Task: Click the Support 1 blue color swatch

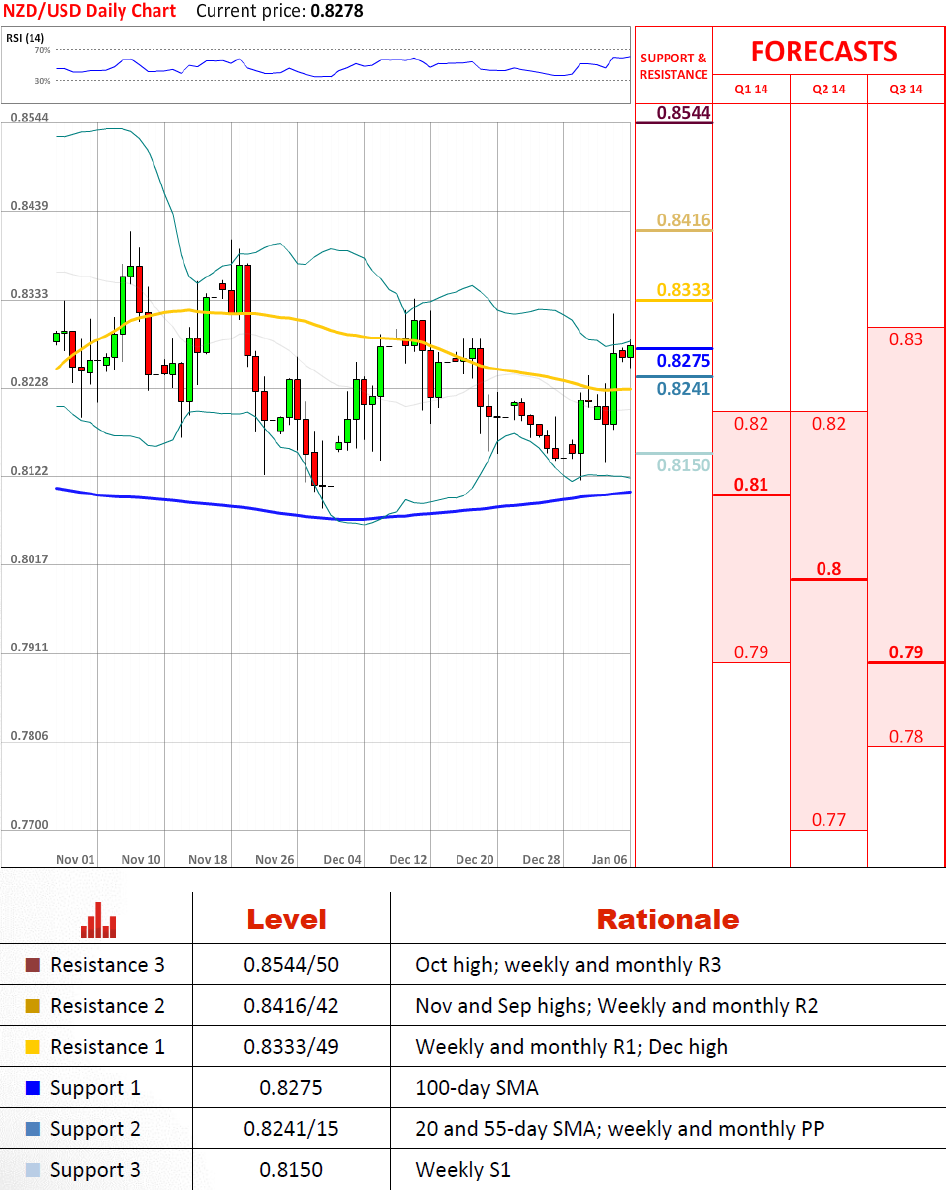Action: coord(33,1088)
